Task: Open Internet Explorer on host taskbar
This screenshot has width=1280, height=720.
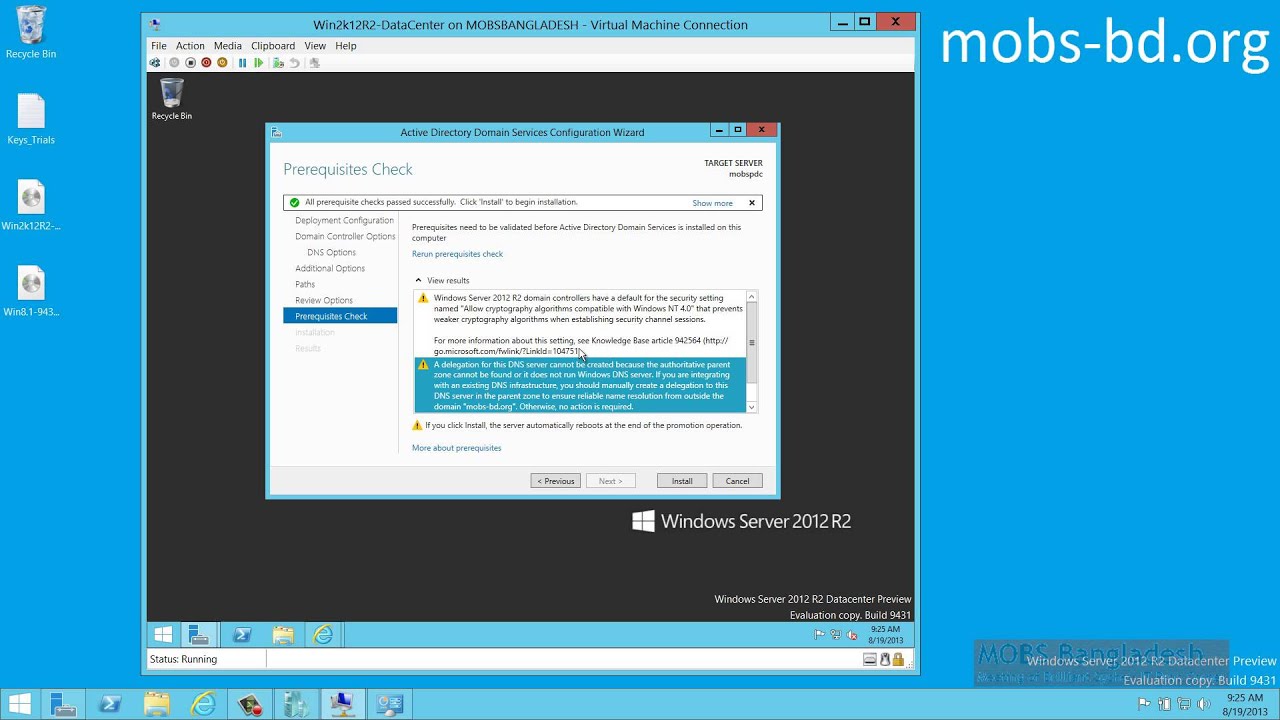Action: point(203,704)
